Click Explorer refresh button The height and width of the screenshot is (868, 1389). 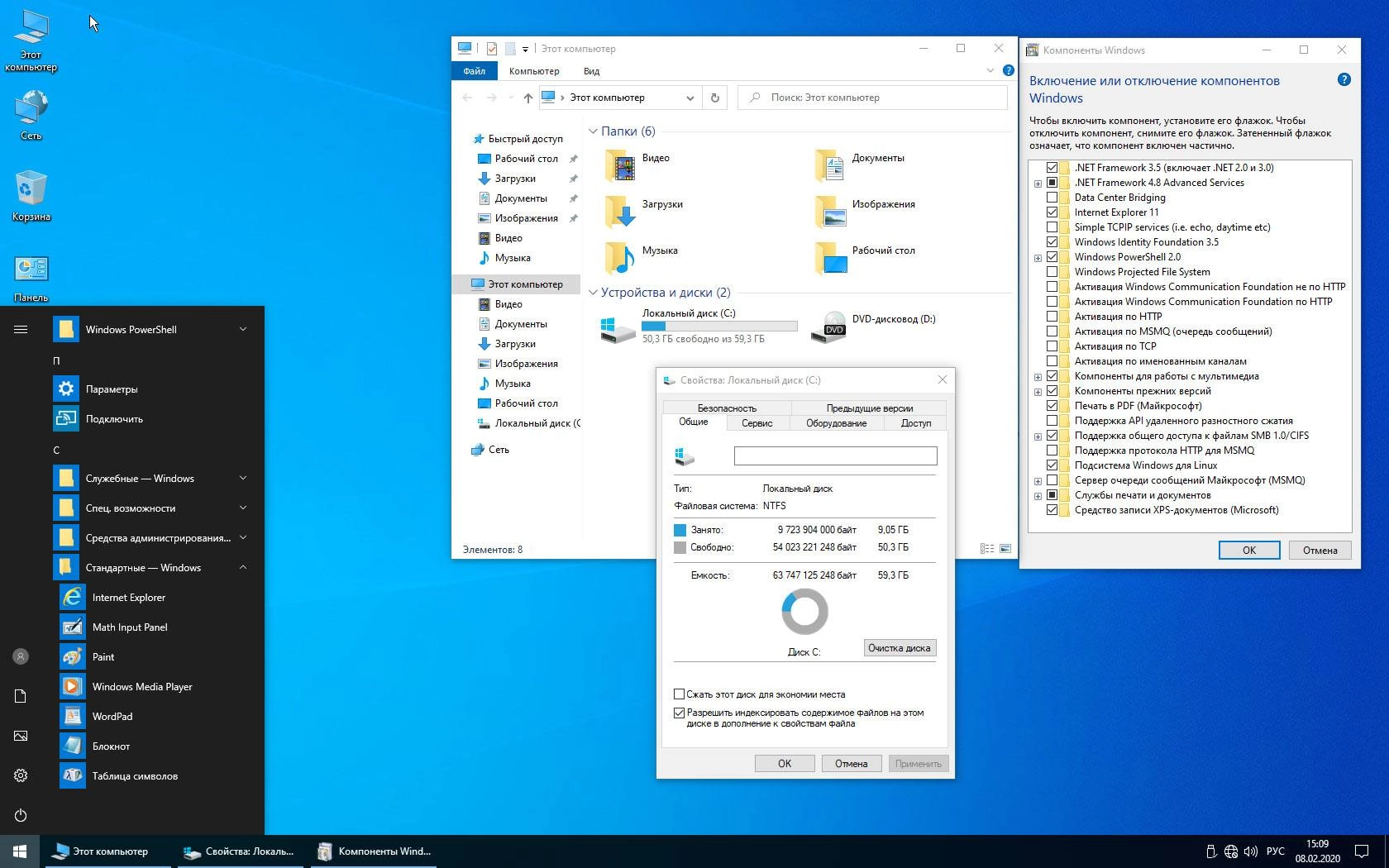coord(715,98)
